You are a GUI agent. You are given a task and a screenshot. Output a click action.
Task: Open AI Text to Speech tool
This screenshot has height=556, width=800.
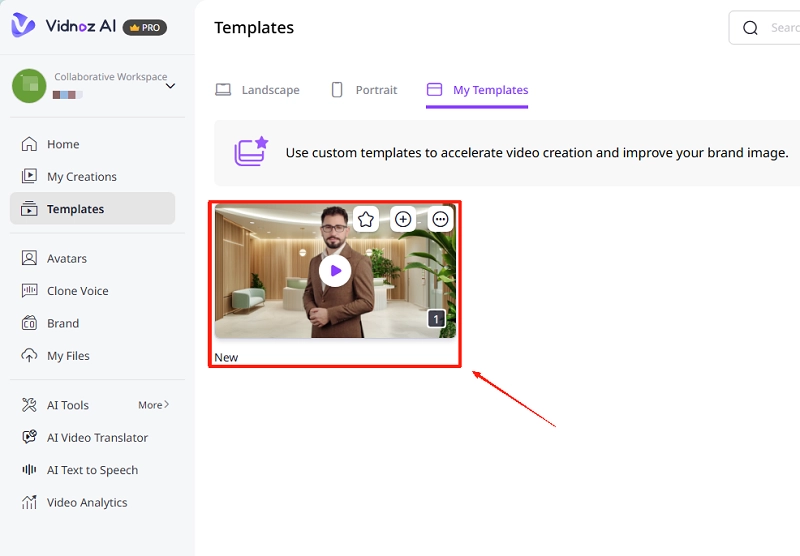tap(92, 470)
